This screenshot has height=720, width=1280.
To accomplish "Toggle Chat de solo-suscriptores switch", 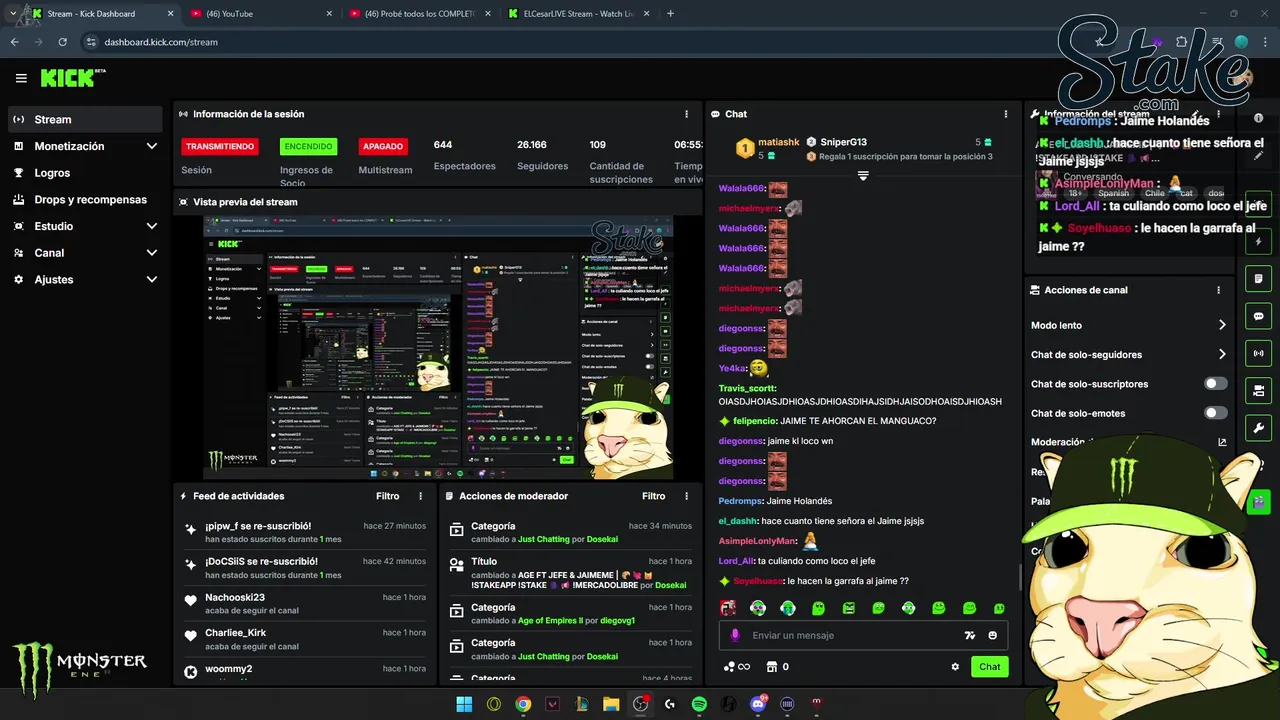I will coord(1216,384).
